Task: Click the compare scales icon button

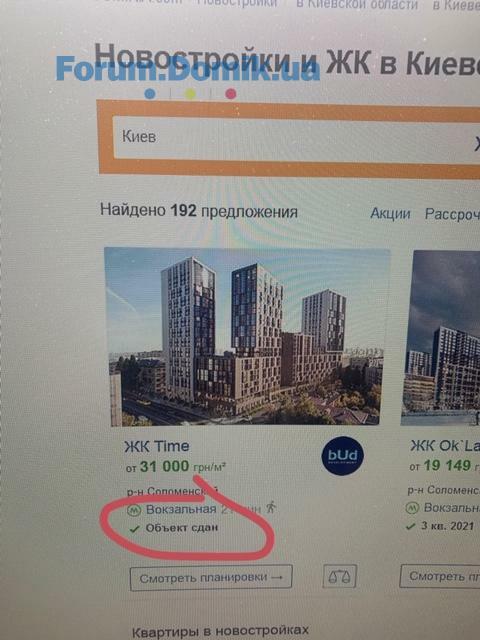Action: click(x=340, y=576)
